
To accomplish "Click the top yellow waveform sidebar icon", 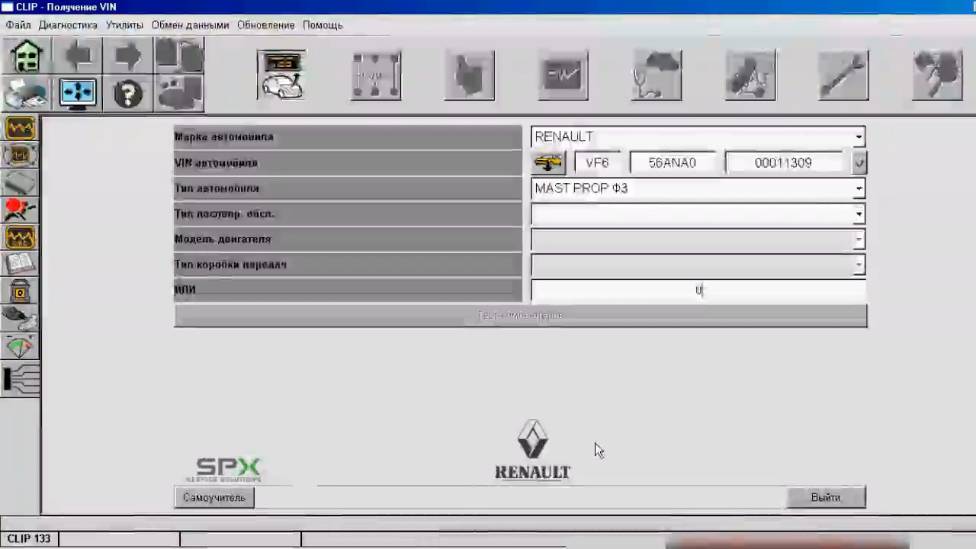I will [x=20, y=128].
